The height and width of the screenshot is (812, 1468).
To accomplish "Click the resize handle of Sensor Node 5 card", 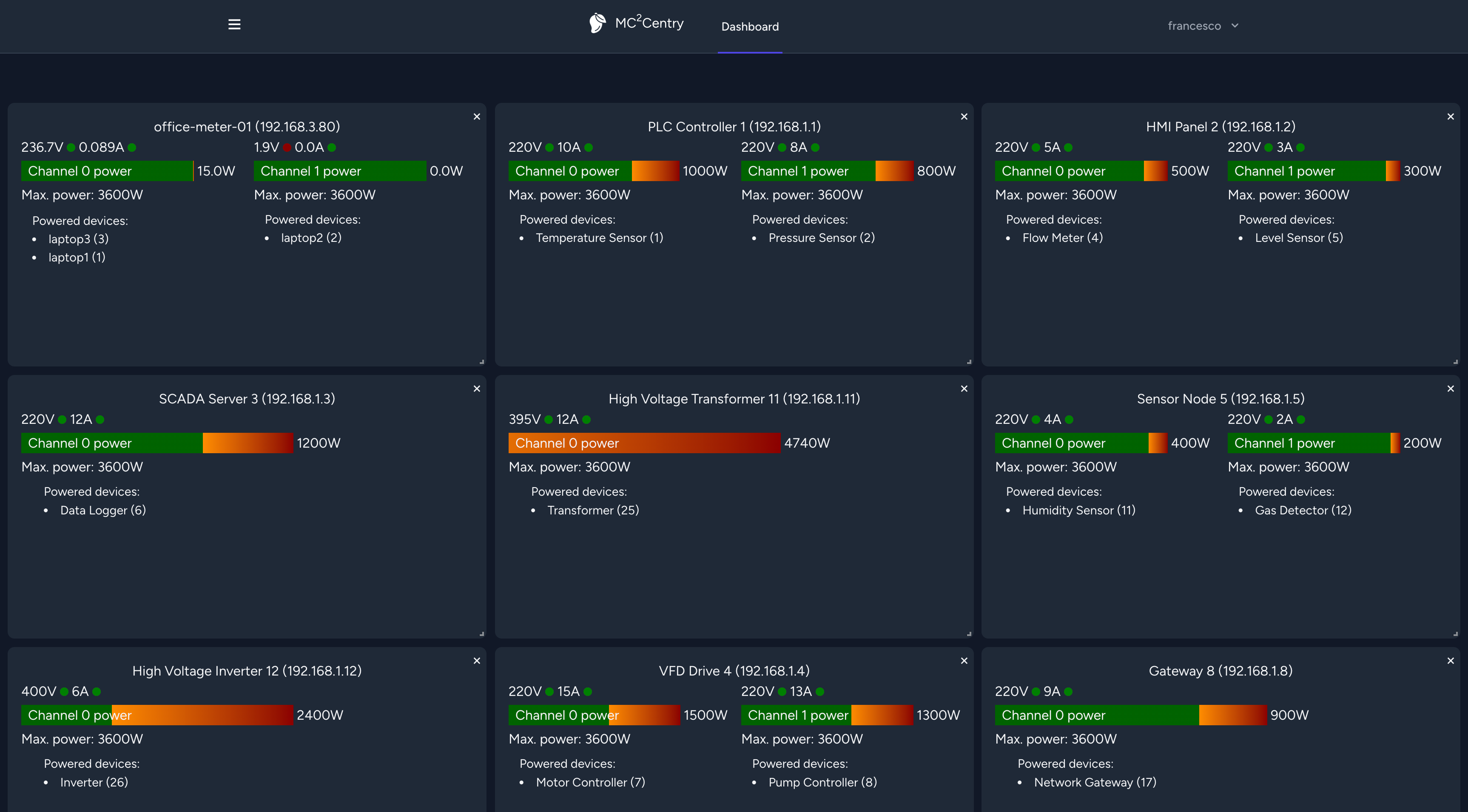I will coord(1456,633).
